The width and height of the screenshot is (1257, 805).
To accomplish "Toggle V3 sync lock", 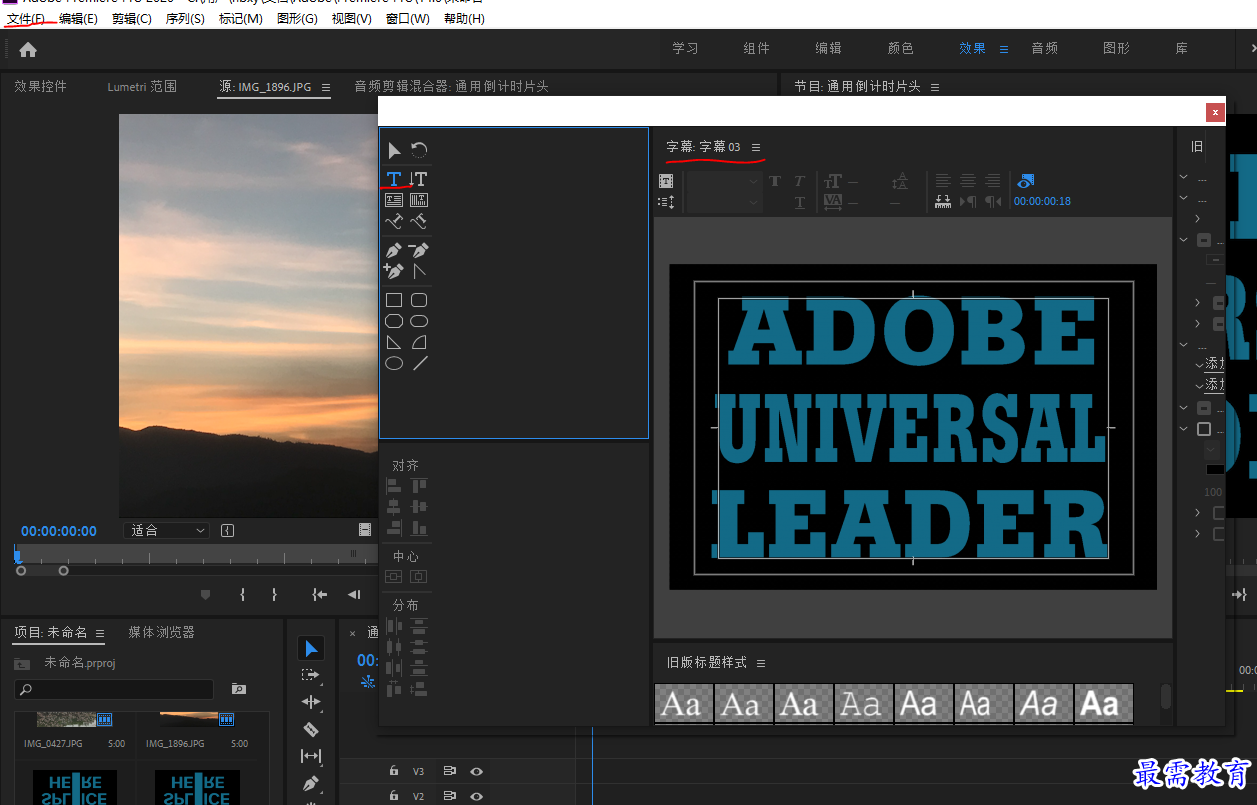I will coord(450,771).
